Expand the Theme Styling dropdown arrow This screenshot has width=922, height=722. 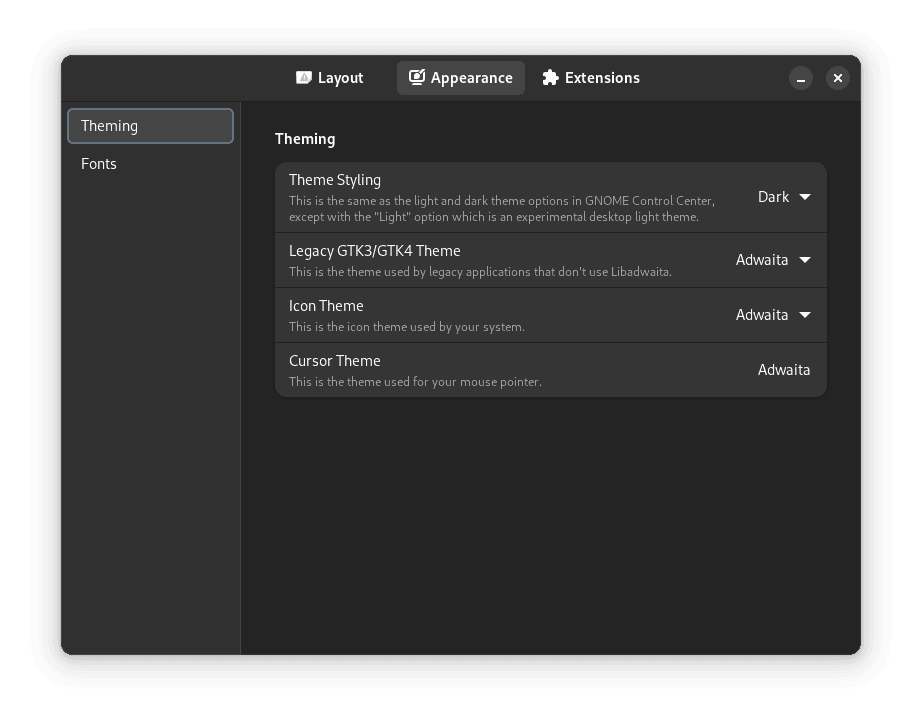805,197
